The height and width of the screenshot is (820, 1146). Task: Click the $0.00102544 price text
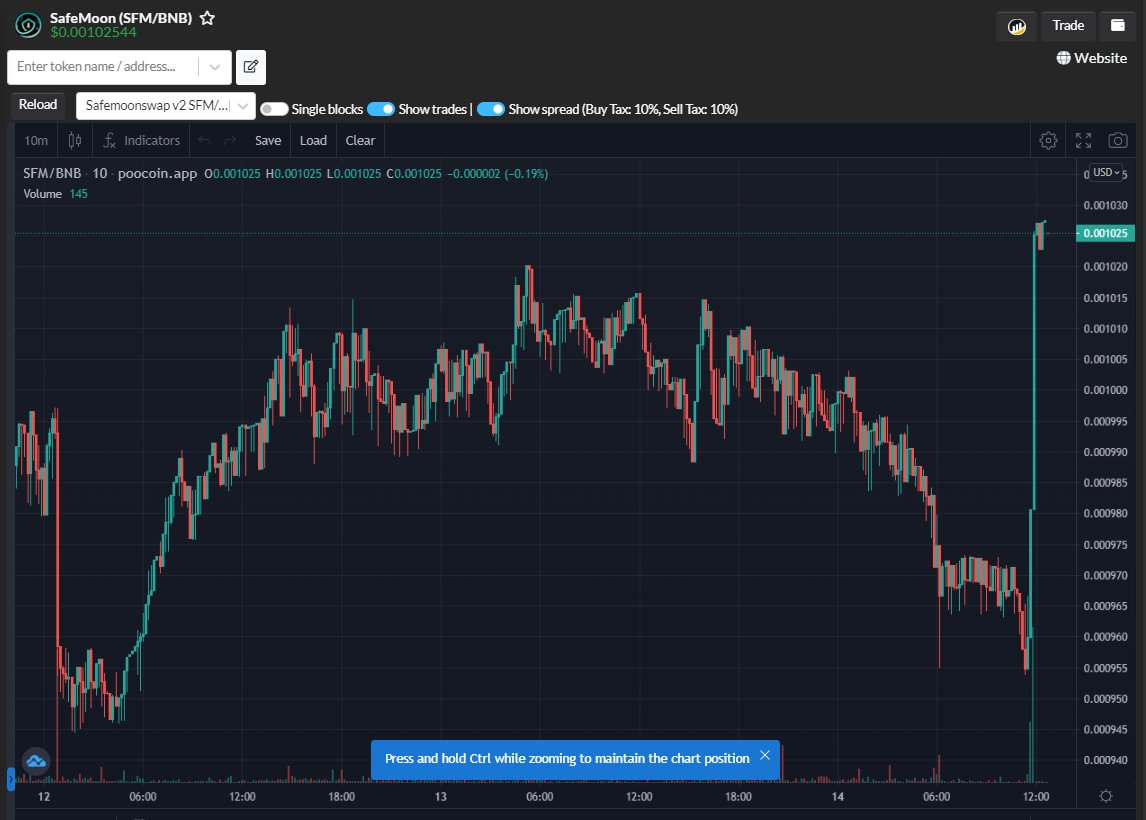click(94, 32)
